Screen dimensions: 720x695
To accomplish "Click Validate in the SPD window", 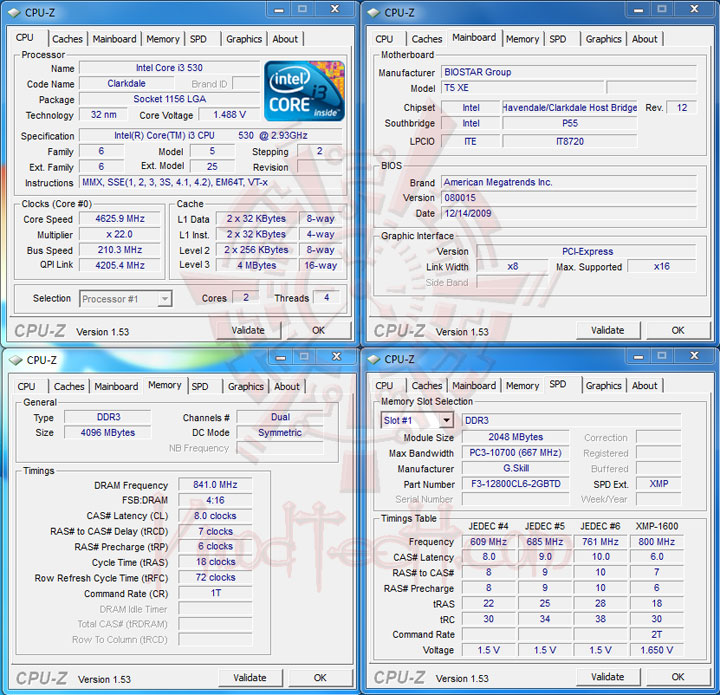I will click(608, 677).
